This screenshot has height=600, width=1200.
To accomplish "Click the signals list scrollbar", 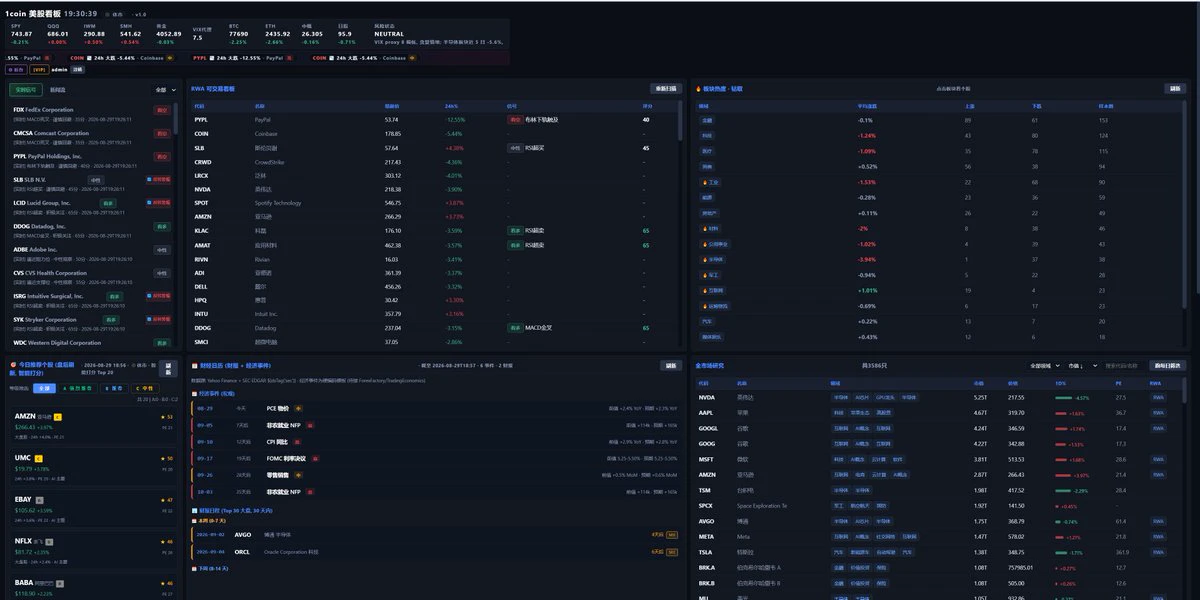I will 177,120.
